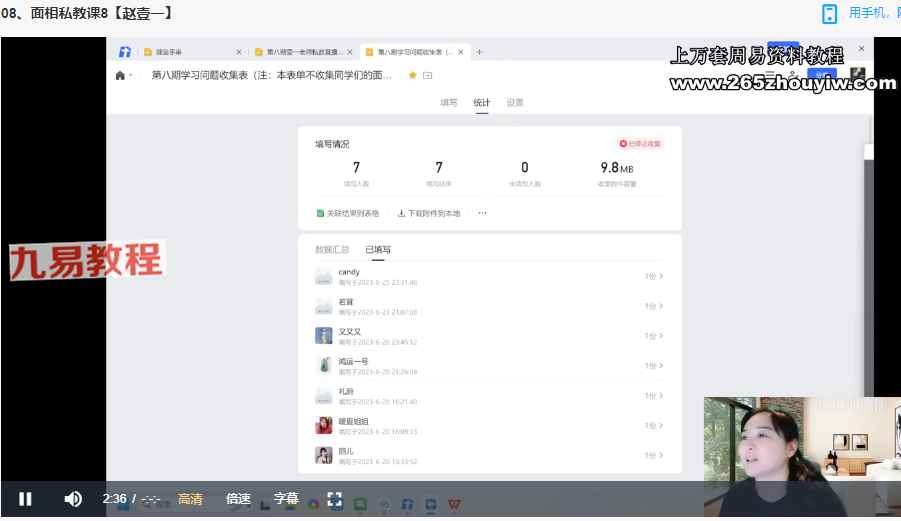Toggle 字幕 subtitles
Screen dimensions: 901x521
pyautogui.click(x=286, y=499)
